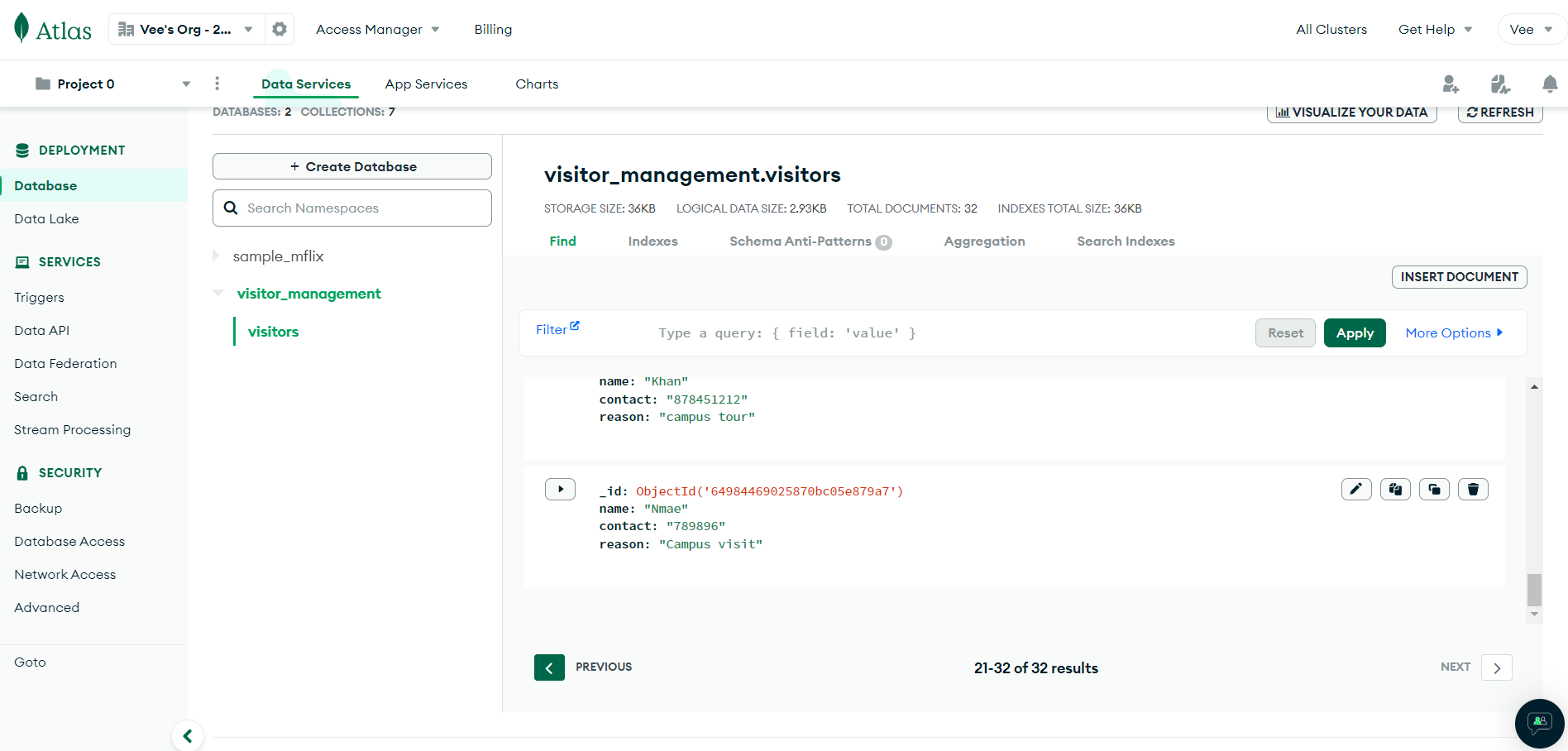1568x751 pixels.
Task: Open Triggers in the sidebar
Action: pyautogui.click(x=39, y=297)
